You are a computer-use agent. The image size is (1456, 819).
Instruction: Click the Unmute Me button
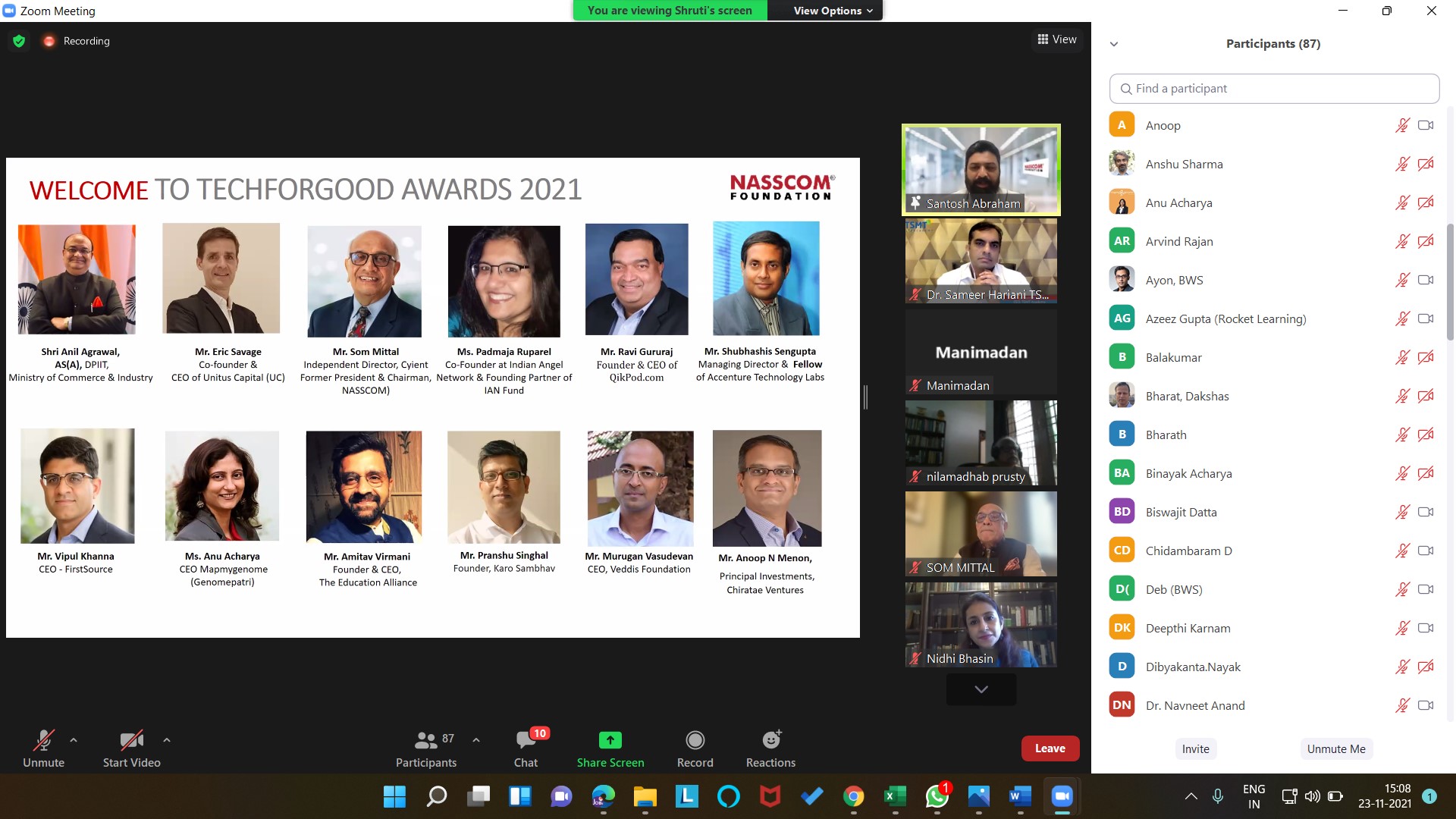1336,749
